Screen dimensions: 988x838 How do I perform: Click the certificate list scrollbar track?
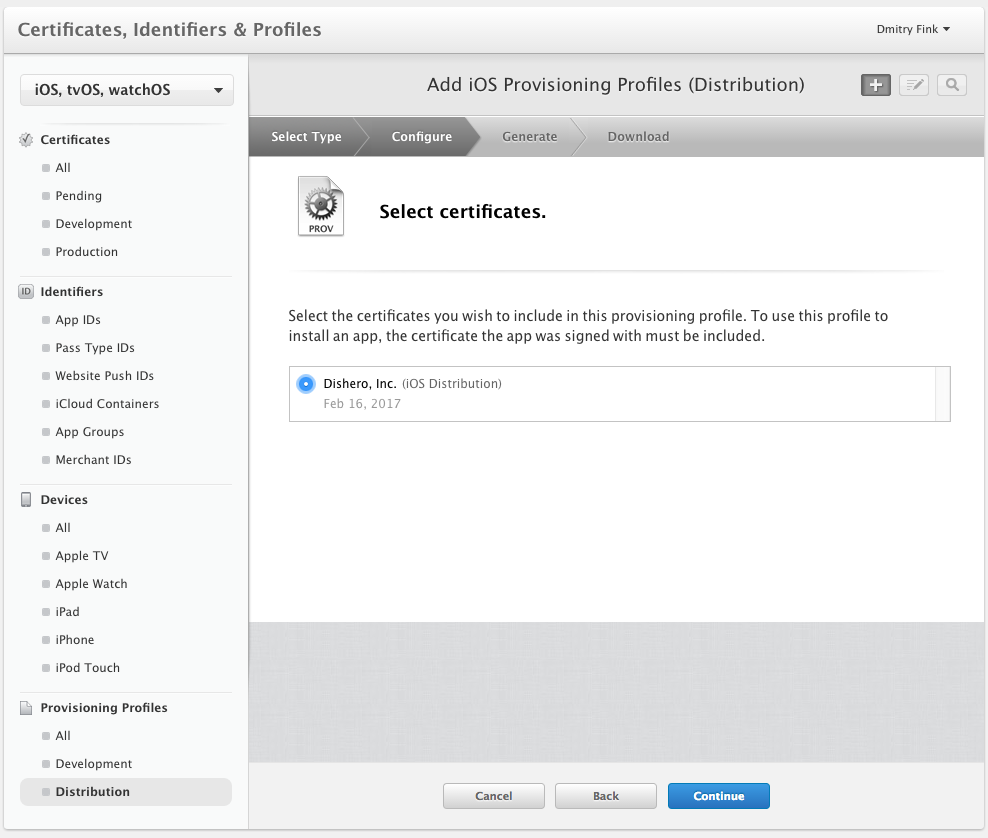coord(942,394)
